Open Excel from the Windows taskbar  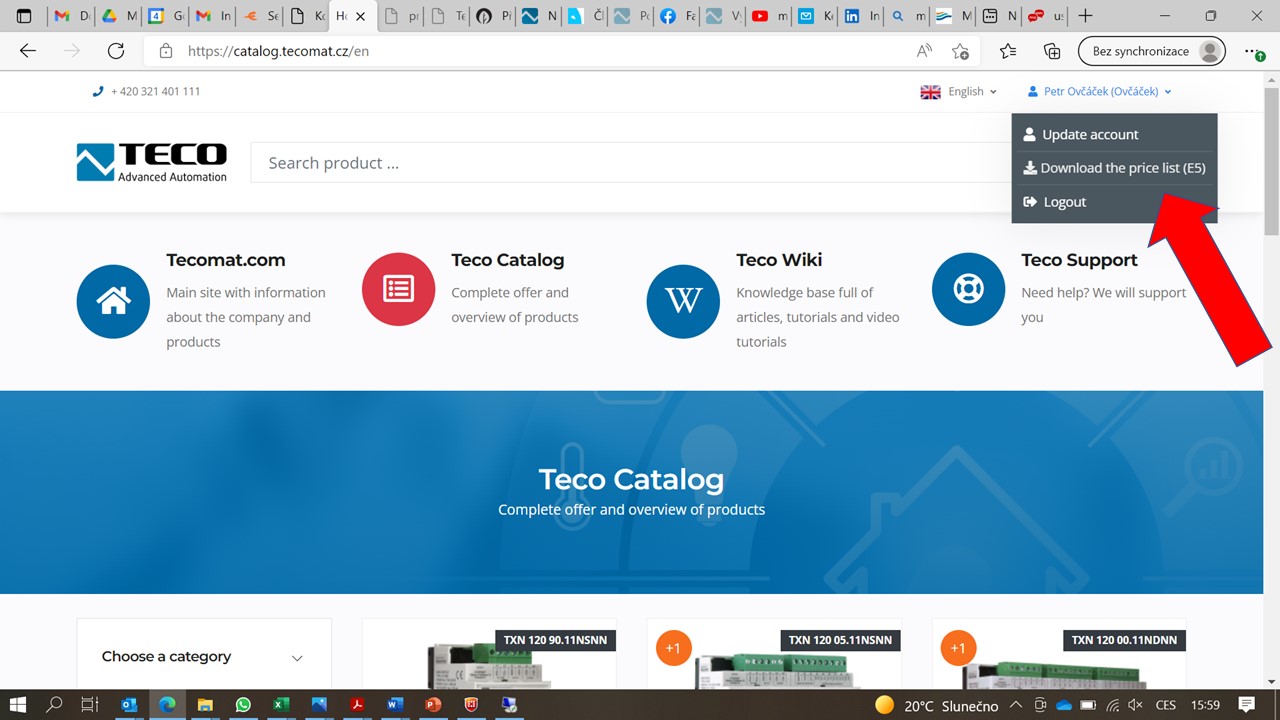pyautogui.click(x=281, y=705)
